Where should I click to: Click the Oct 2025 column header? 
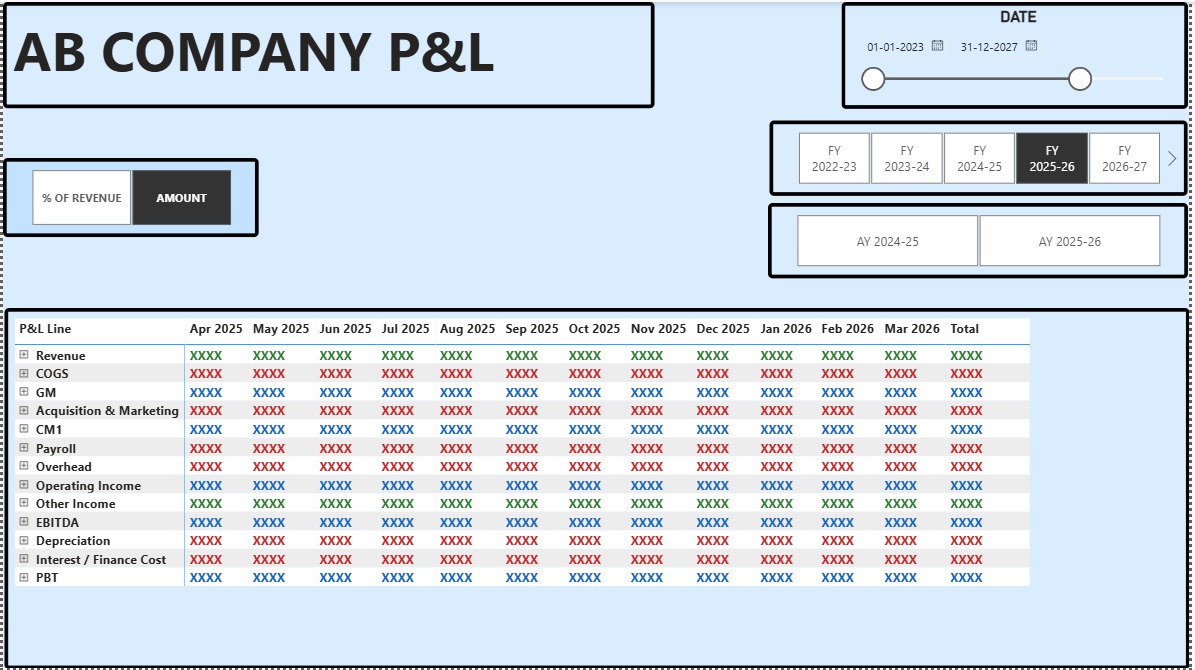(x=594, y=329)
